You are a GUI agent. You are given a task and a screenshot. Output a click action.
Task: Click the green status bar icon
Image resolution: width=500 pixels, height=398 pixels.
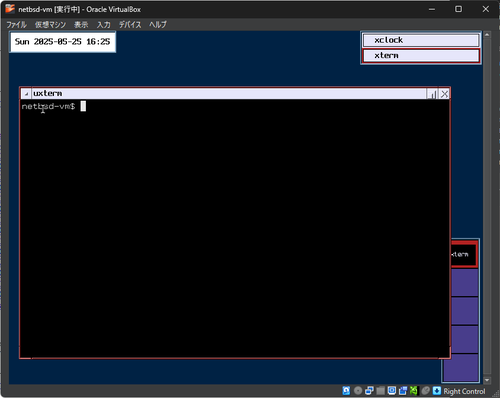tap(414, 391)
